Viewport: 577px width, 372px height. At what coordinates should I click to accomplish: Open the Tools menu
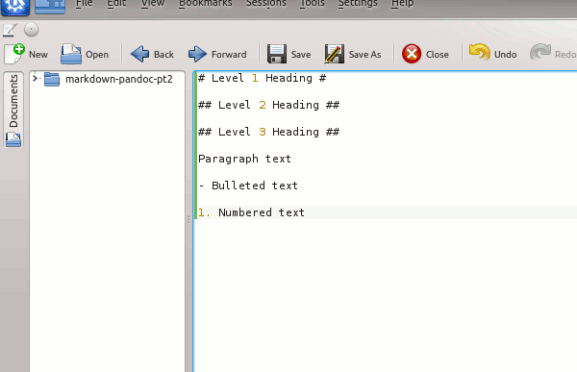tap(312, 4)
